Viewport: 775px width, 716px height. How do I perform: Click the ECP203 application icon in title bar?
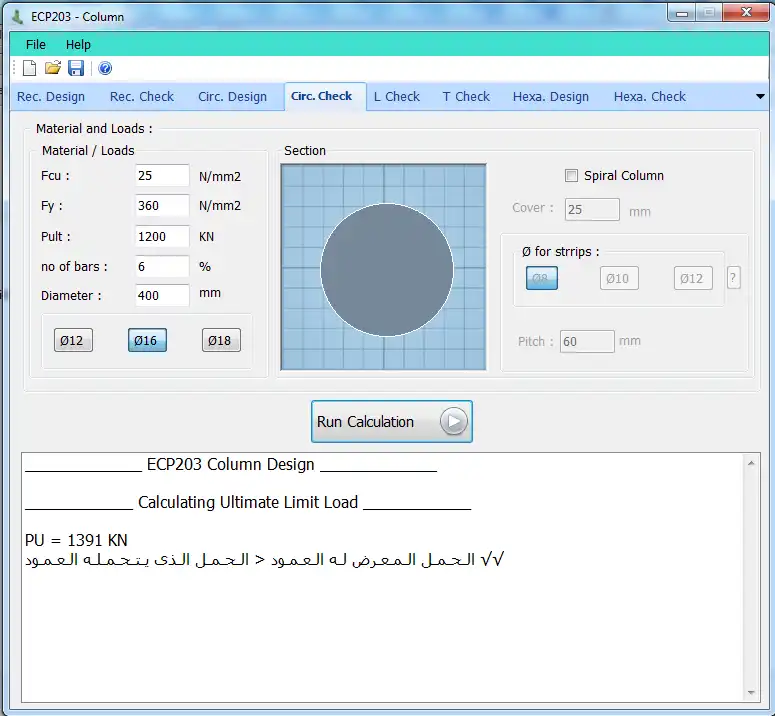click(18, 17)
